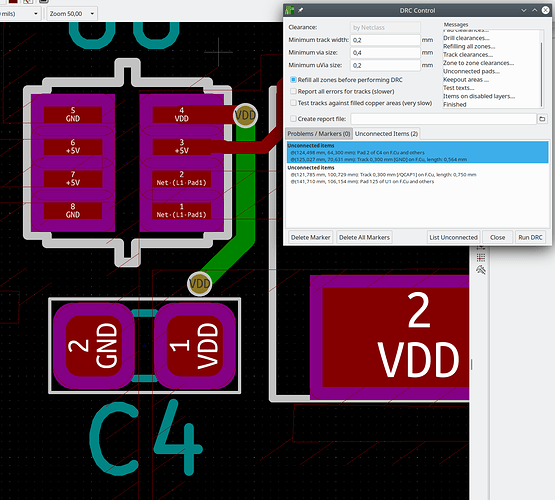Click C4 pad 2 GND
This screenshot has height=500, width=555.
93,346
